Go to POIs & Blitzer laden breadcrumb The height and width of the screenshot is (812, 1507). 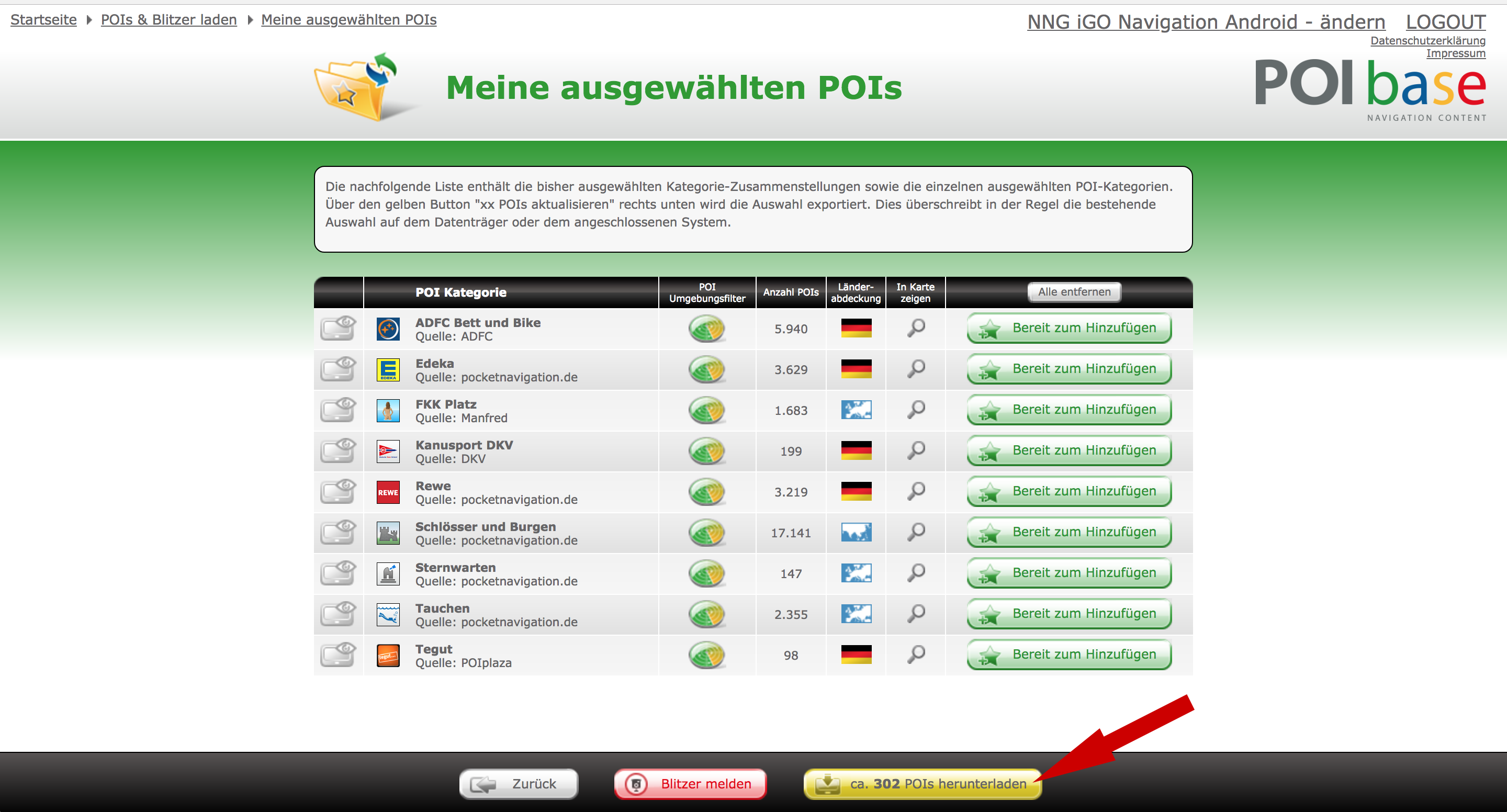coord(168,20)
